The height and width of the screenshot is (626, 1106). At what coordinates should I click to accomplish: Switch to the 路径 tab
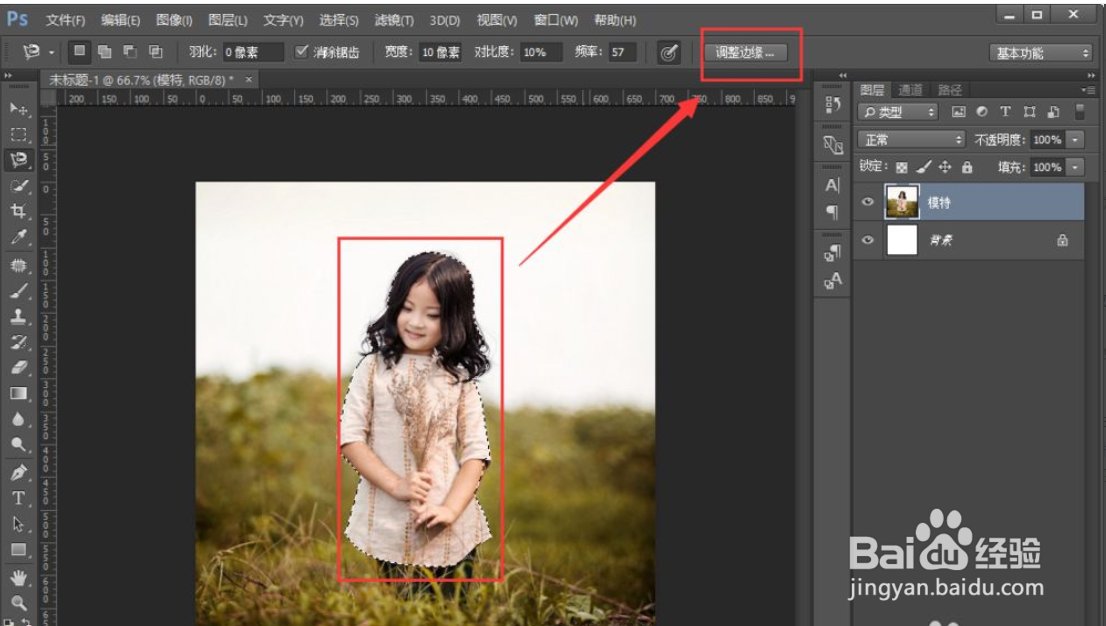point(950,90)
